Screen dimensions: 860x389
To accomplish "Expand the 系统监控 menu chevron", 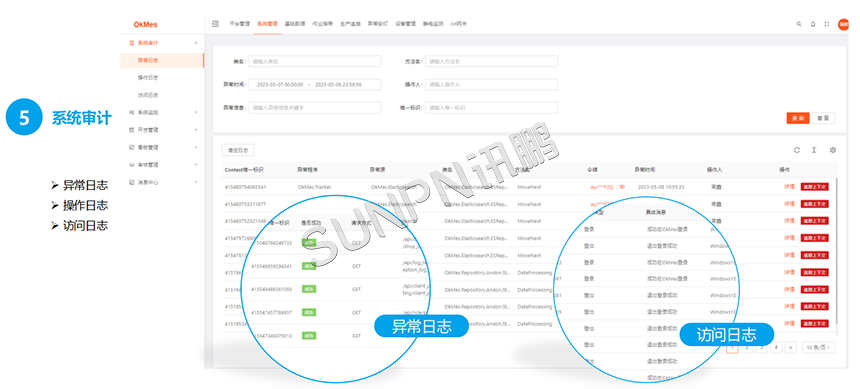I will point(196,112).
